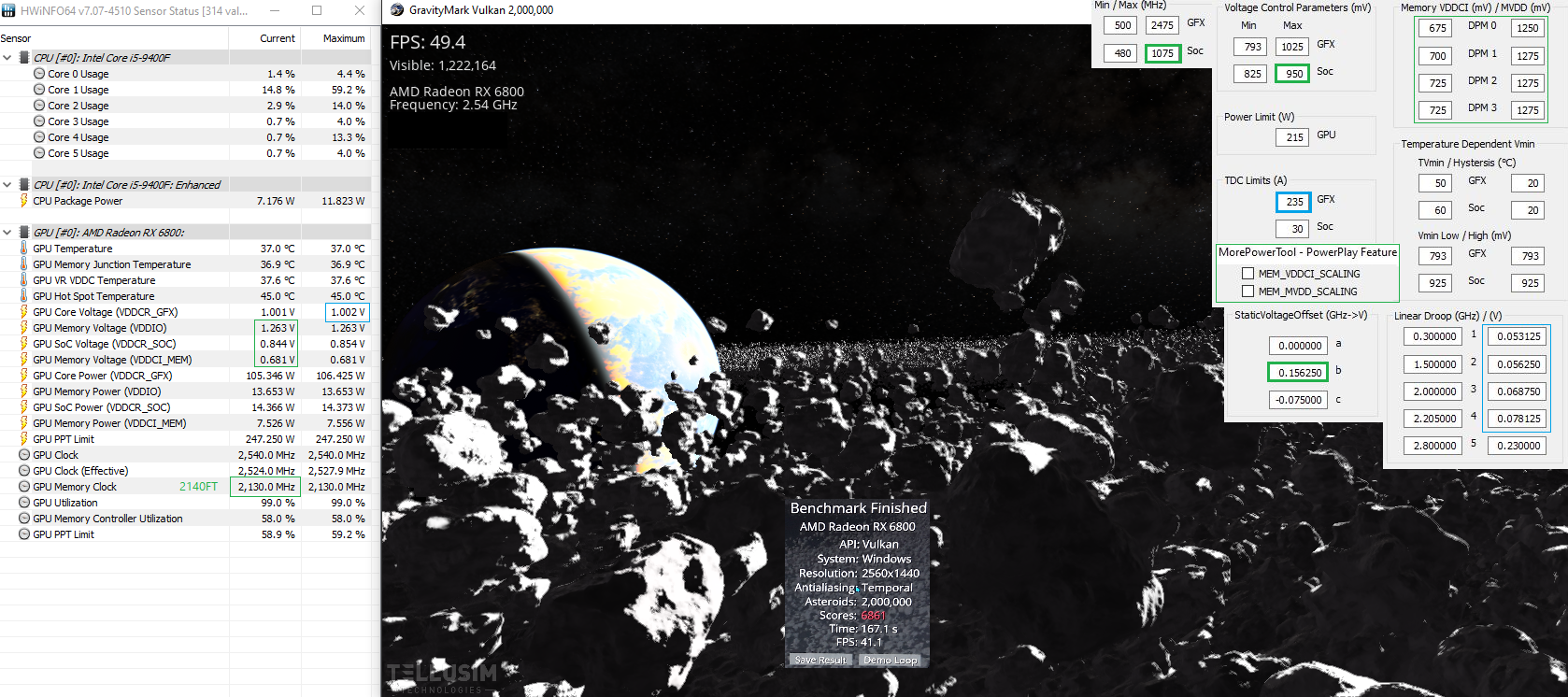
Task: Click the Demo Loop button in GravityMark
Action: [x=891, y=660]
